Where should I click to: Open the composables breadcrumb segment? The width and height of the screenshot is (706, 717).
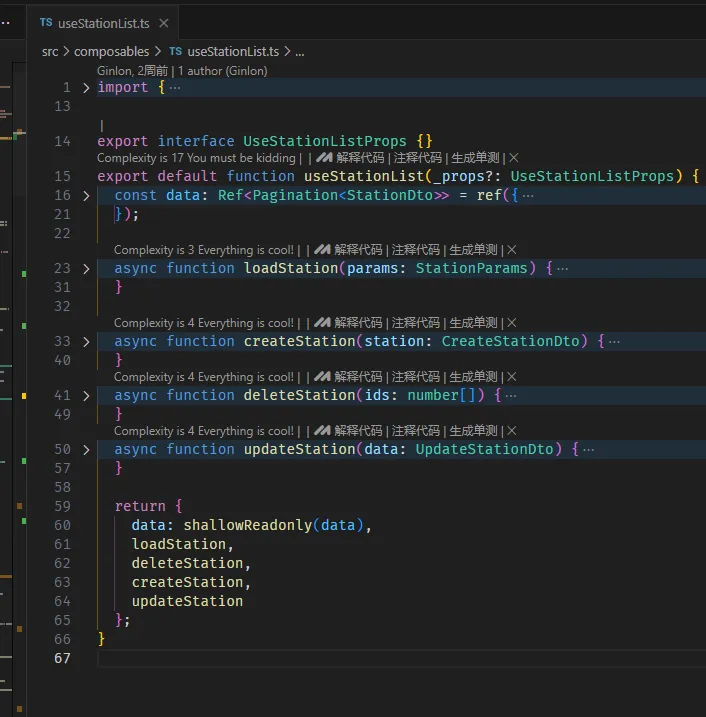112,51
